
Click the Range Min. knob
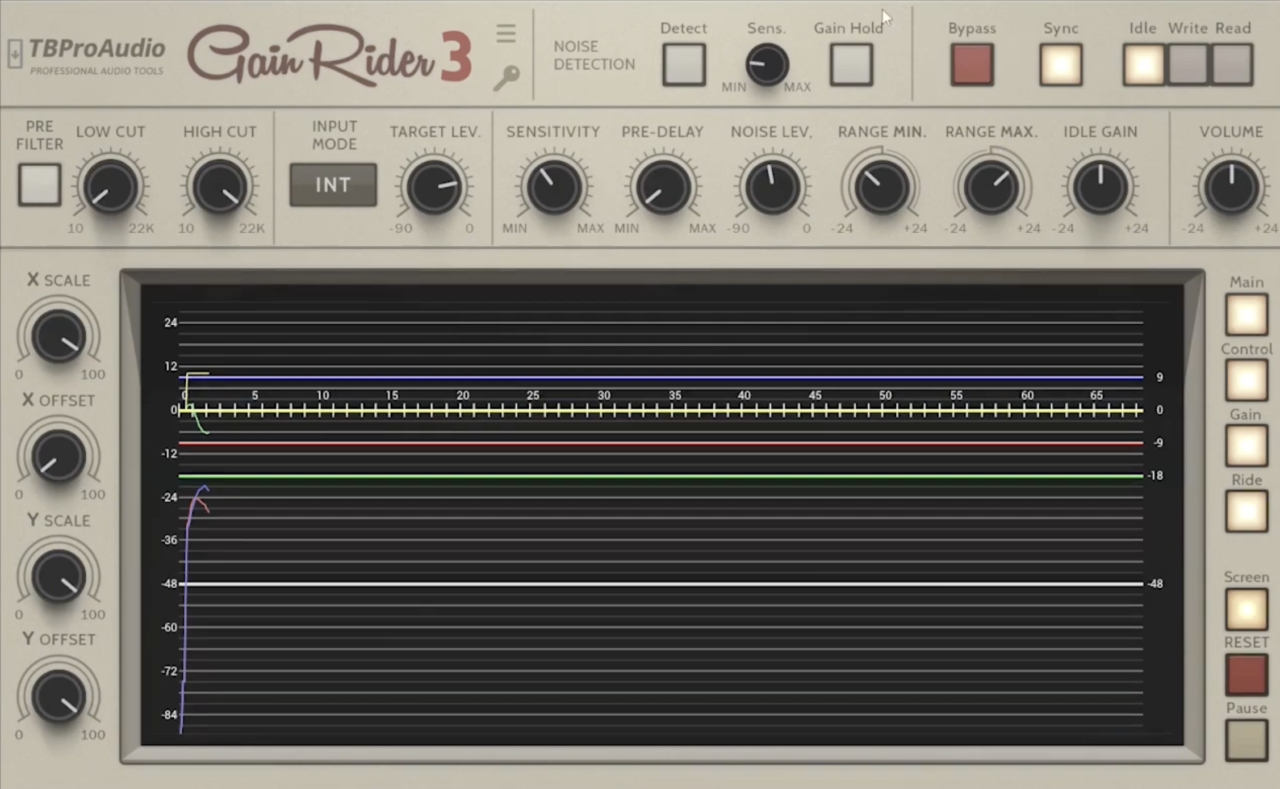point(882,186)
